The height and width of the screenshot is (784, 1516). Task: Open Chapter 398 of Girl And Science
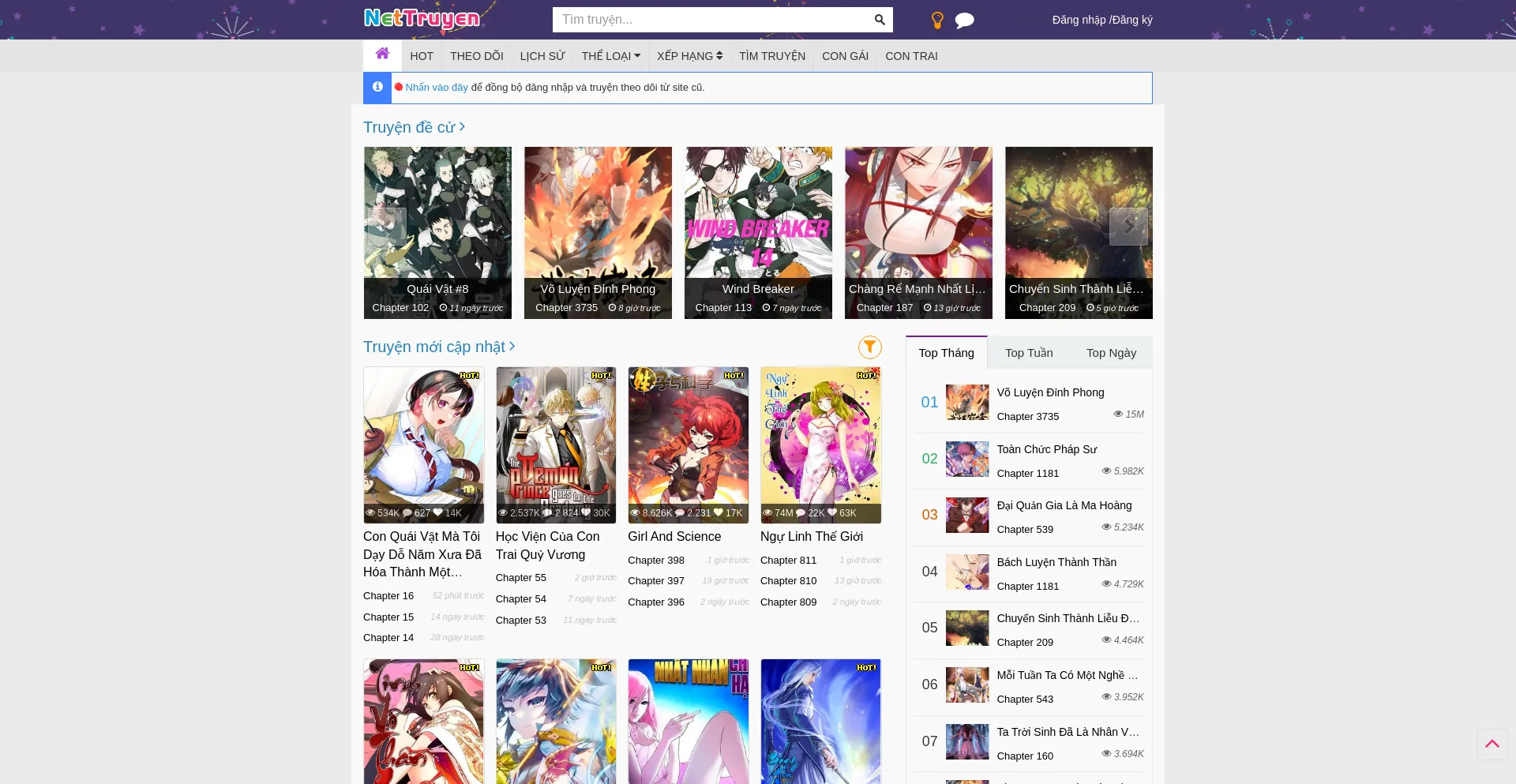(x=656, y=560)
